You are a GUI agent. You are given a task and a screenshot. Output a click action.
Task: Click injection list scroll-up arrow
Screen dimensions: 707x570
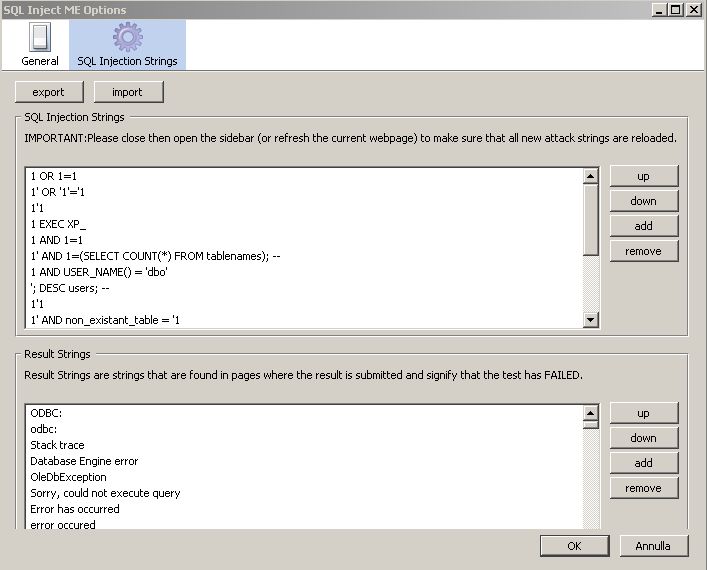(590, 176)
